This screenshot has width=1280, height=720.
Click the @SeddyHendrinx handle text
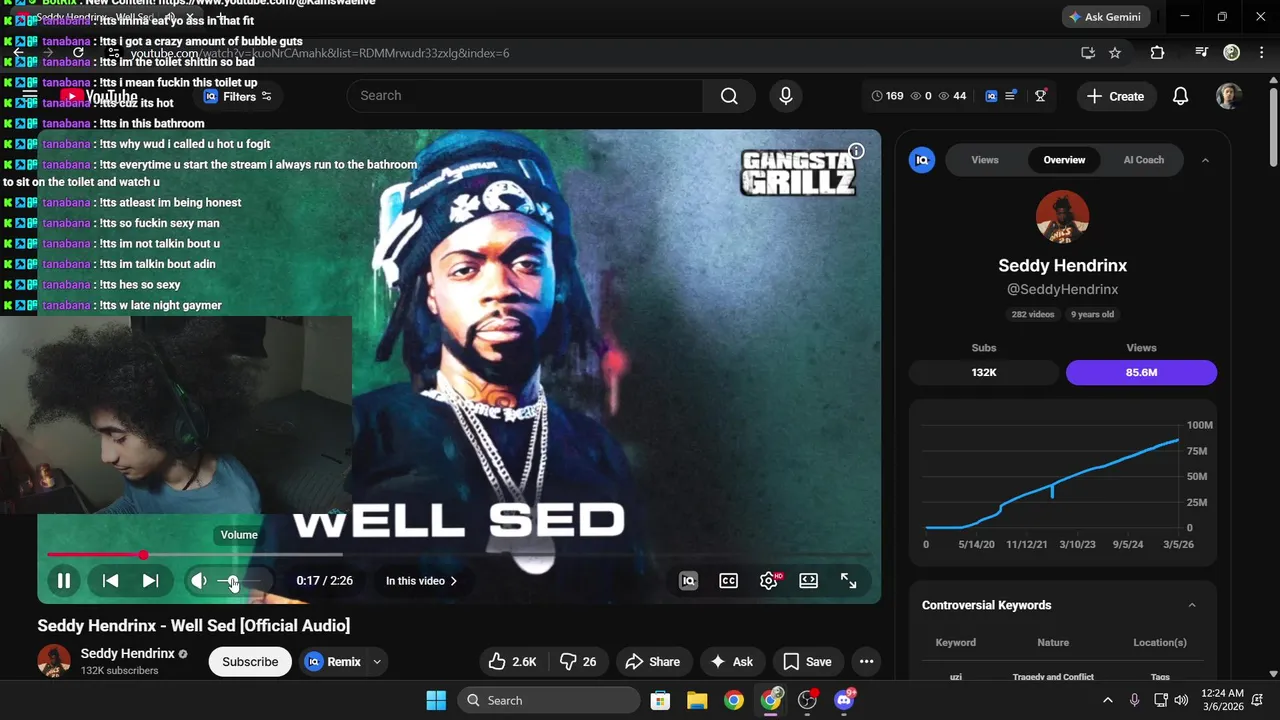[x=1062, y=289]
